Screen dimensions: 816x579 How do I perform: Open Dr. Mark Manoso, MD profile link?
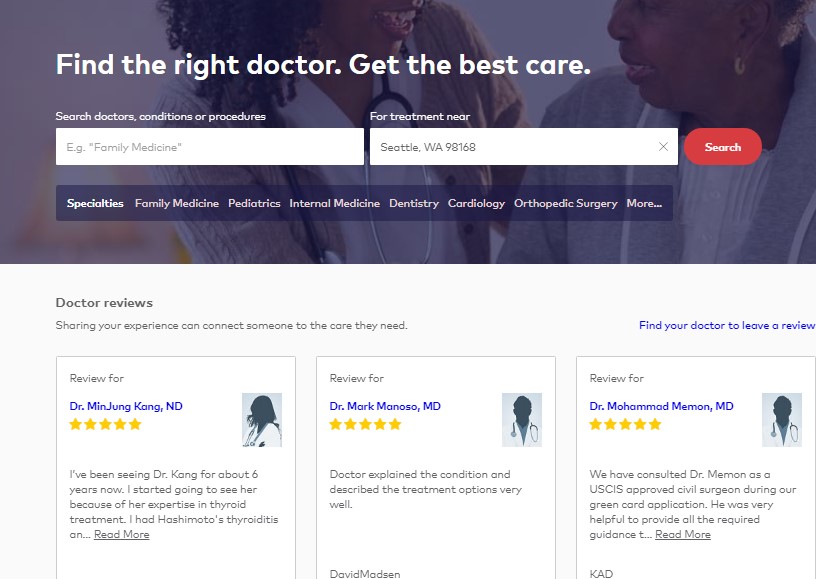[x=385, y=406]
